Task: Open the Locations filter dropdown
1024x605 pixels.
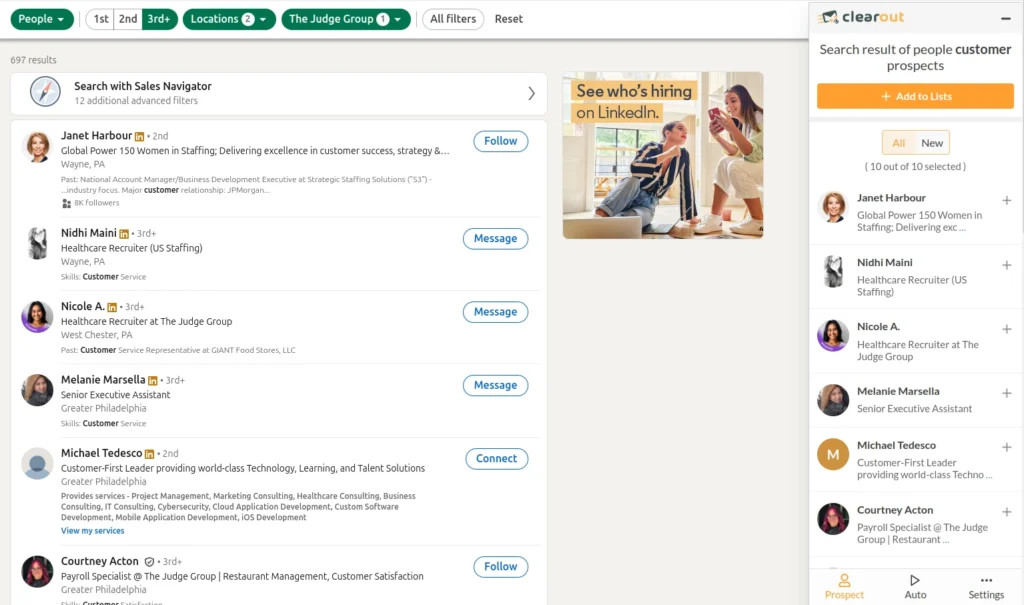Action: [x=229, y=19]
